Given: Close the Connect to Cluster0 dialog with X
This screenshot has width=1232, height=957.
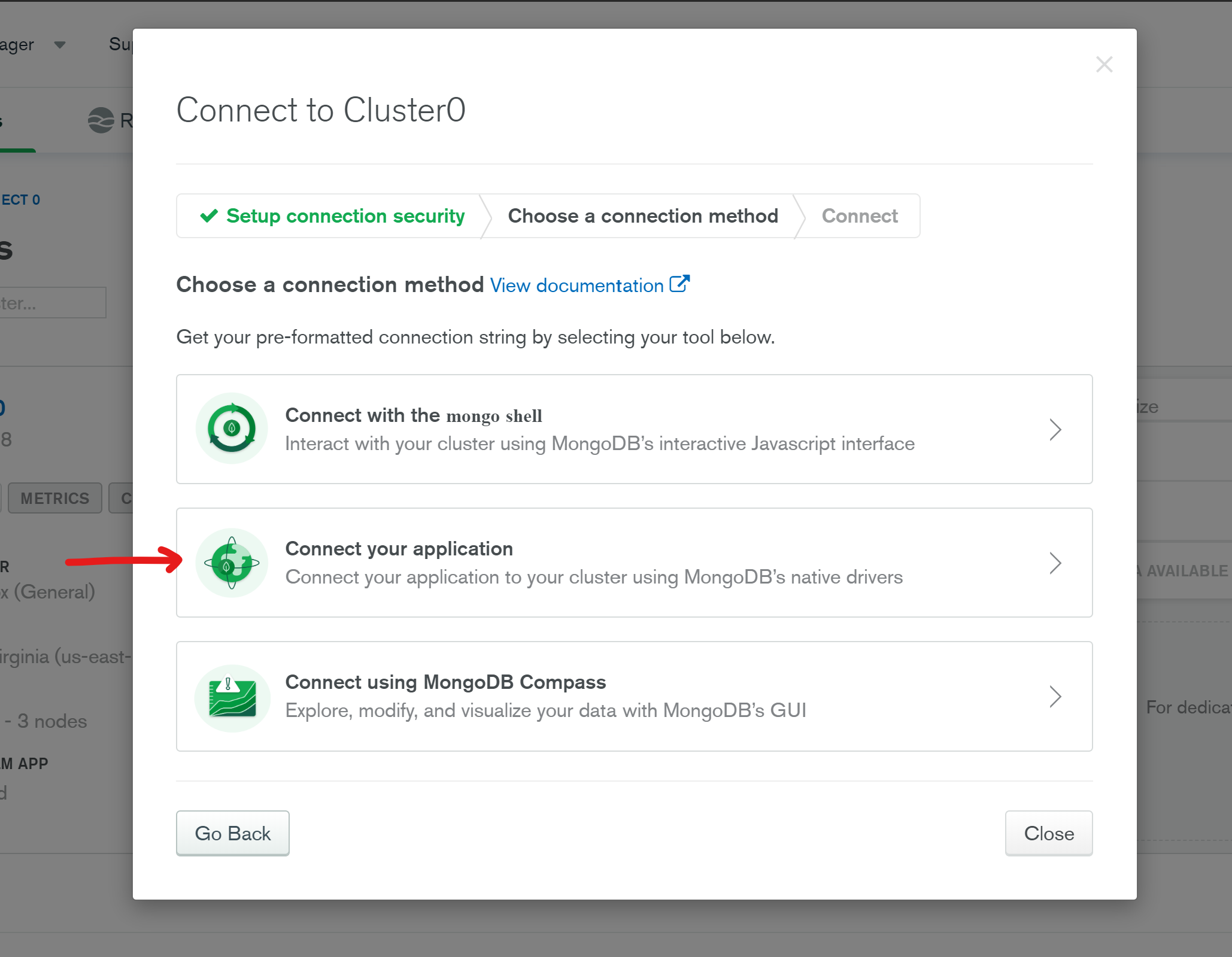Looking at the screenshot, I should (1104, 65).
